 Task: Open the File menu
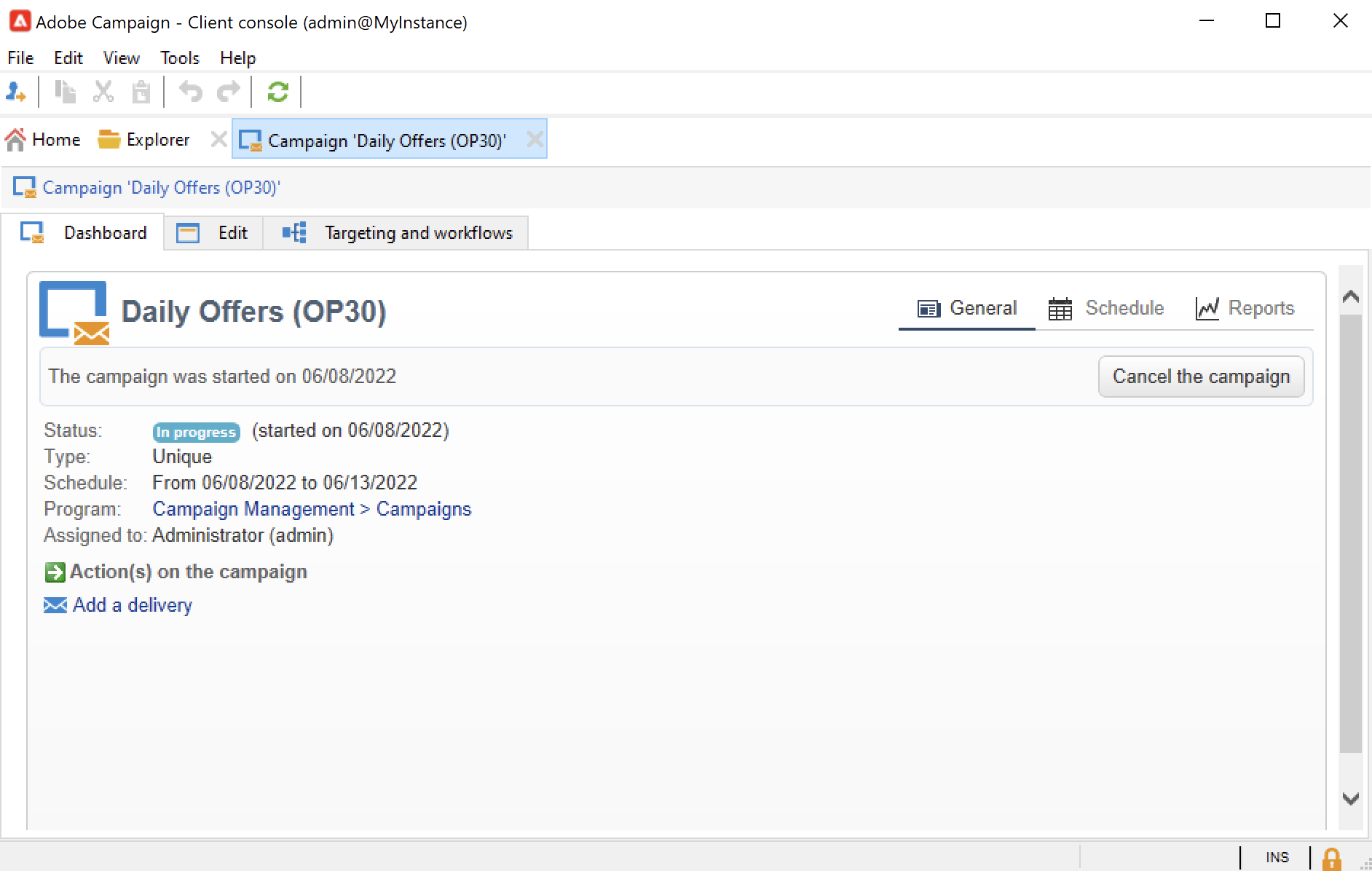20,58
